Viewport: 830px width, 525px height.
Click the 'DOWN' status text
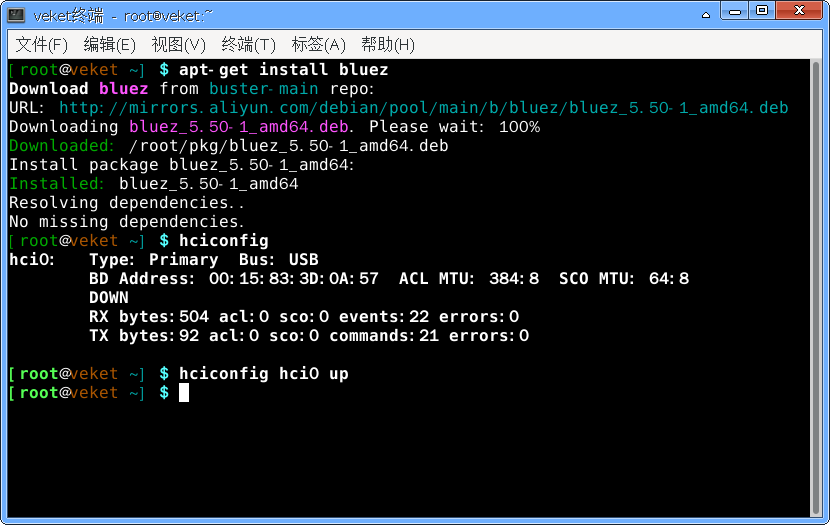point(109,297)
